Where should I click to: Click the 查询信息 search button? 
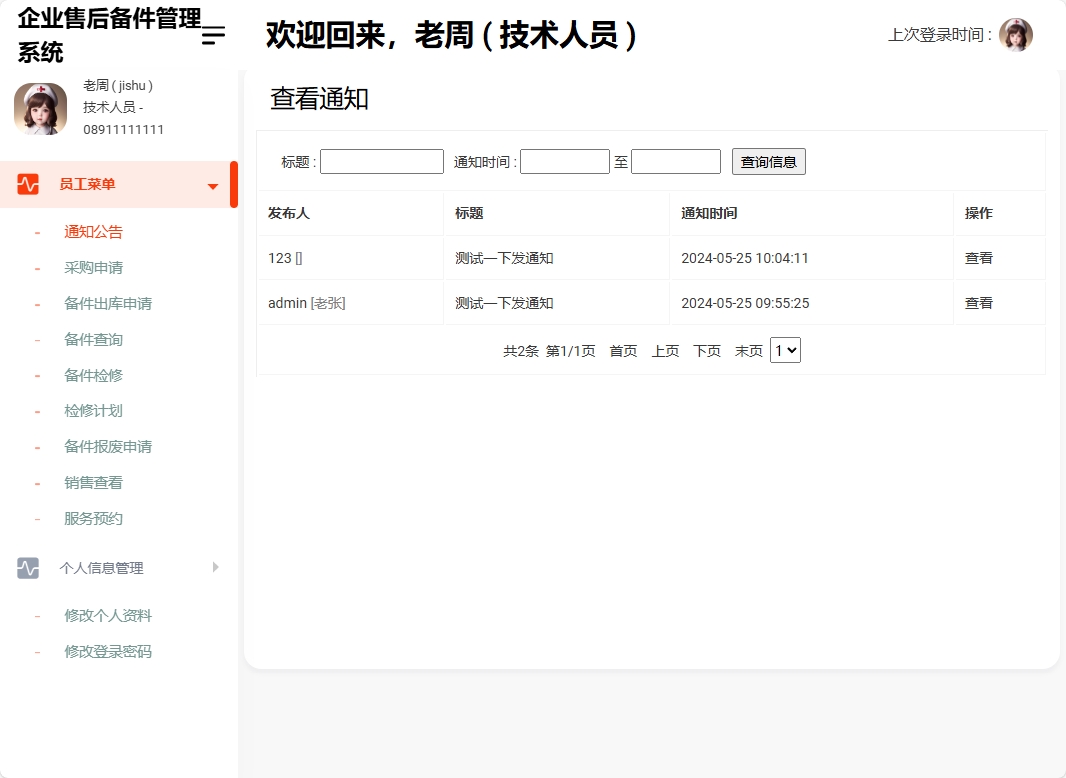click(768, 160)
